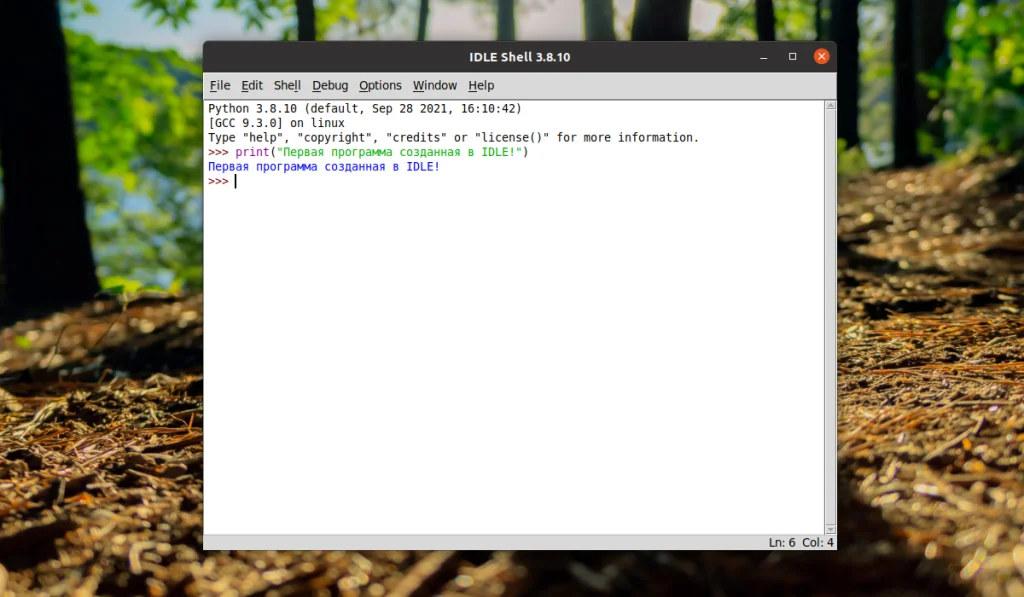Click the orange close window icon
Viewport: 1024px width, 597px height.
tap(821, 56)
